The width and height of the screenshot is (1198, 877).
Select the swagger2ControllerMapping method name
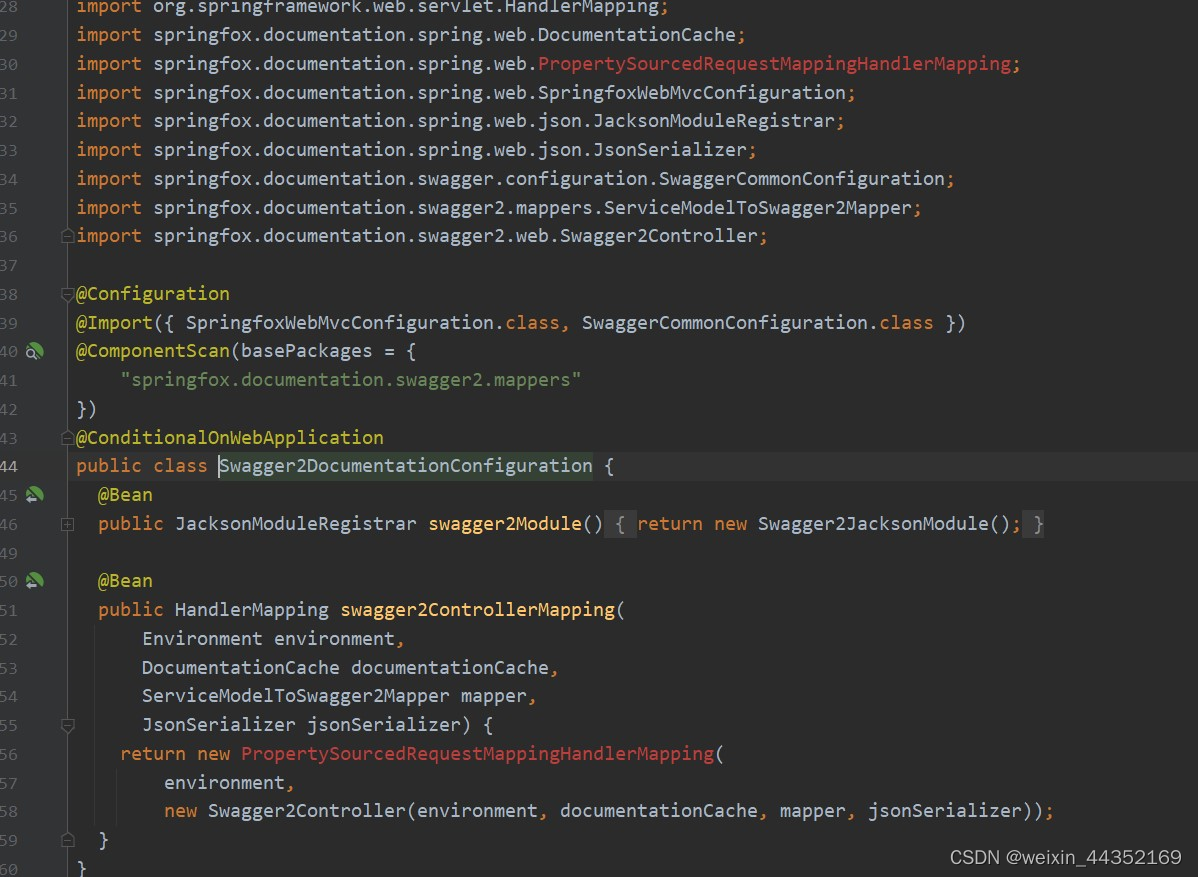(476, 610)
